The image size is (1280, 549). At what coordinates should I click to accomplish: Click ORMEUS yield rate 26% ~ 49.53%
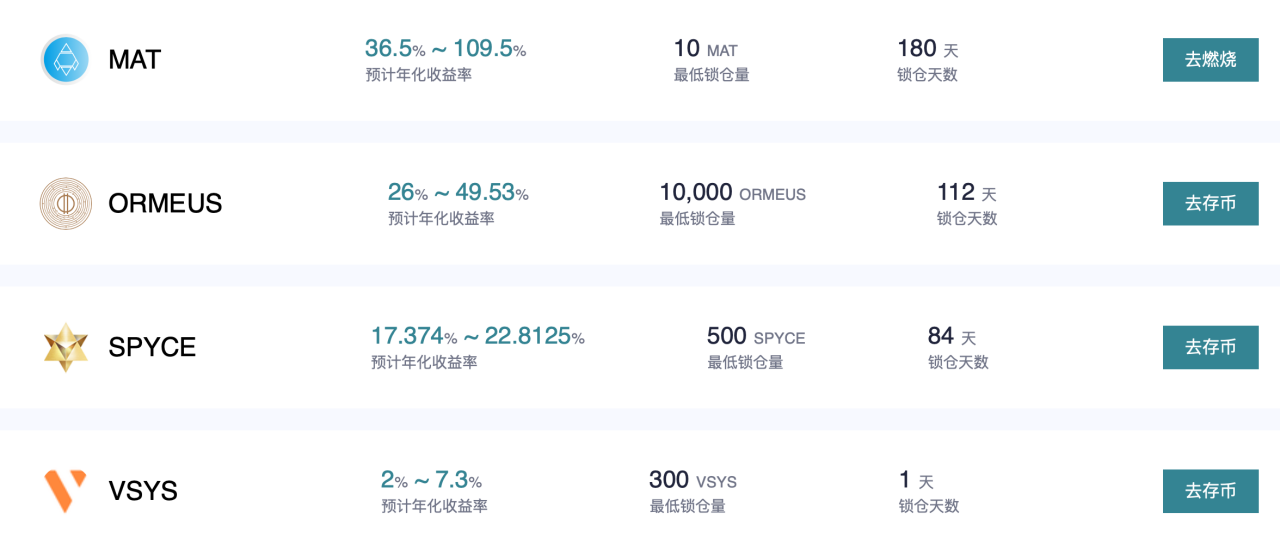point(458,192)
